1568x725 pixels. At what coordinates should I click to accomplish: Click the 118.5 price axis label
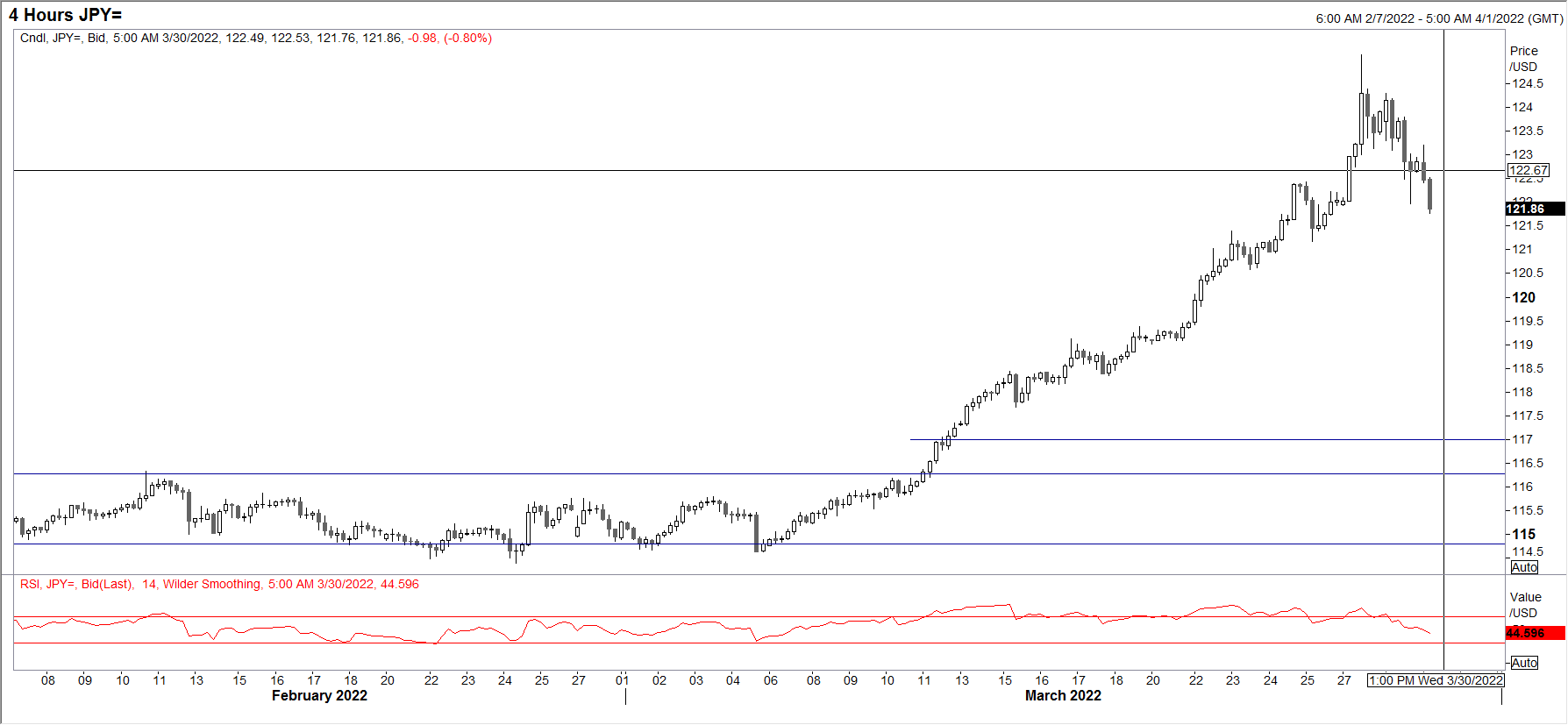pyautogui.click(x=1528, y=368)
